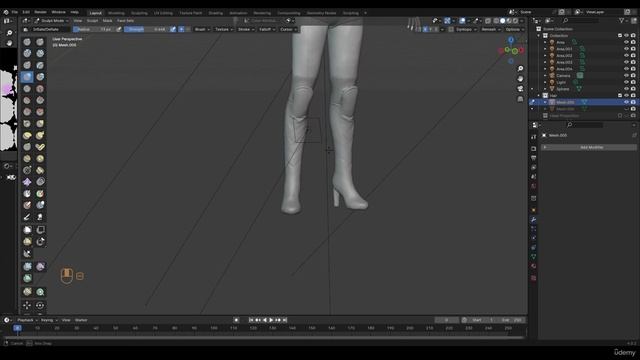Select the Clay Strips brush
The image size is (640, 360).
[40, 53]
